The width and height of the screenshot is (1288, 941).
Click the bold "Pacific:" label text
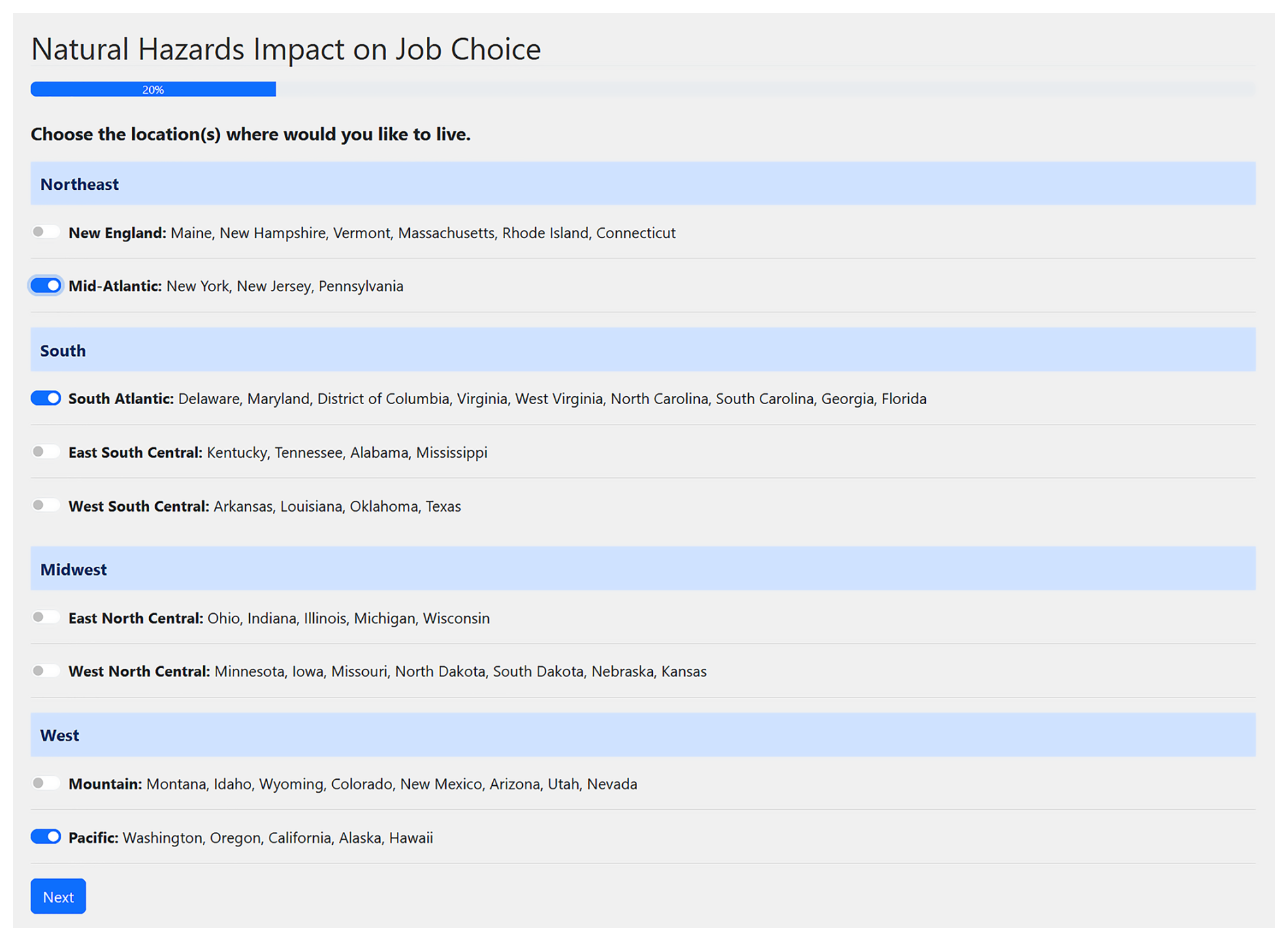click(x=93, y=838)
